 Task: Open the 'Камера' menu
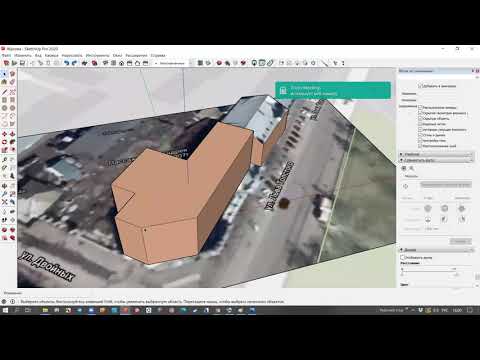(x=51, y=55)
